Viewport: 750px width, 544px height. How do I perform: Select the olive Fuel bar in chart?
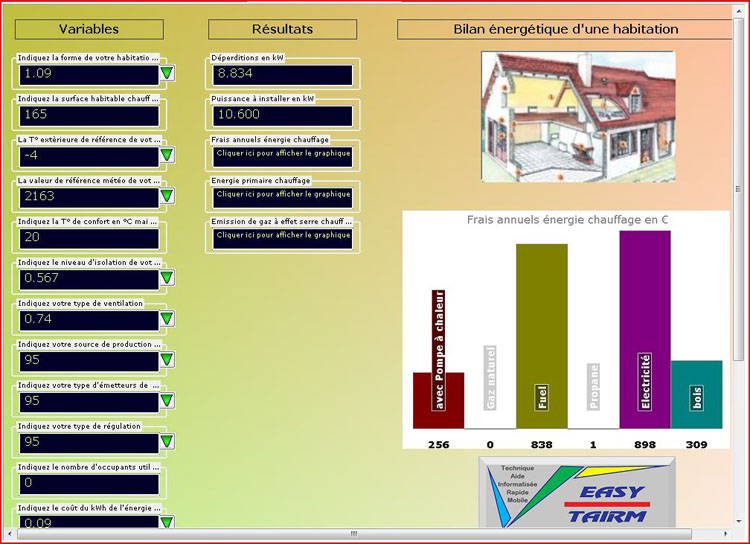(x=541, y=336)
